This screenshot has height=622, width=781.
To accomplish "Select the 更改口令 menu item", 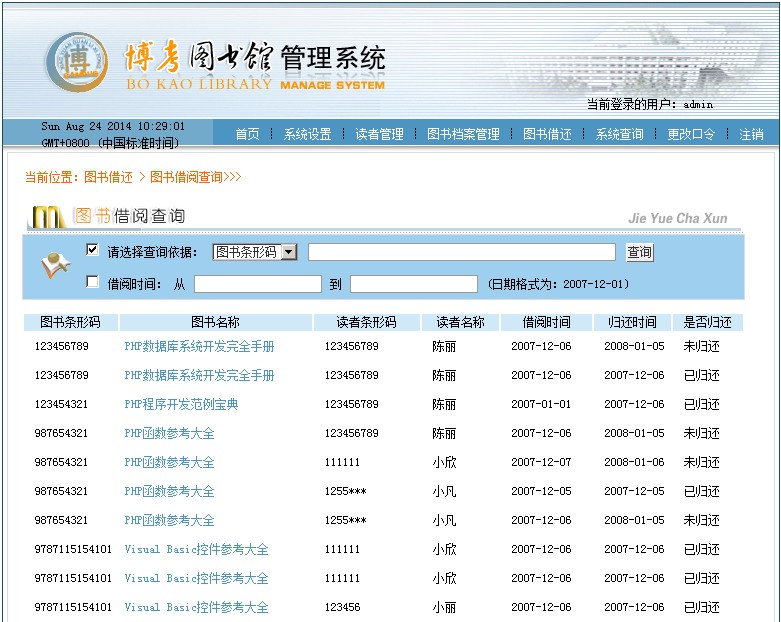I will click(691, 134).
